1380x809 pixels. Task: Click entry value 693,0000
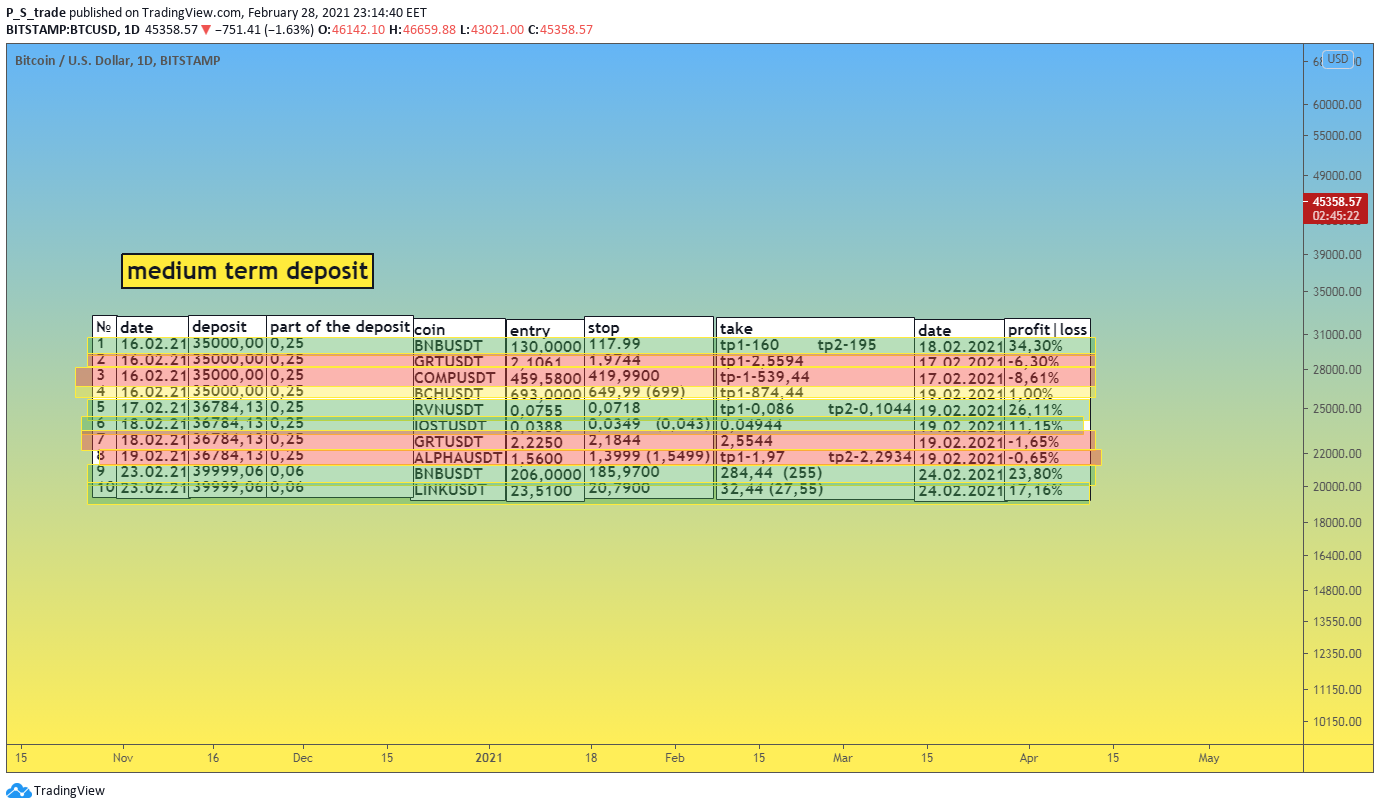click(546, 395)
